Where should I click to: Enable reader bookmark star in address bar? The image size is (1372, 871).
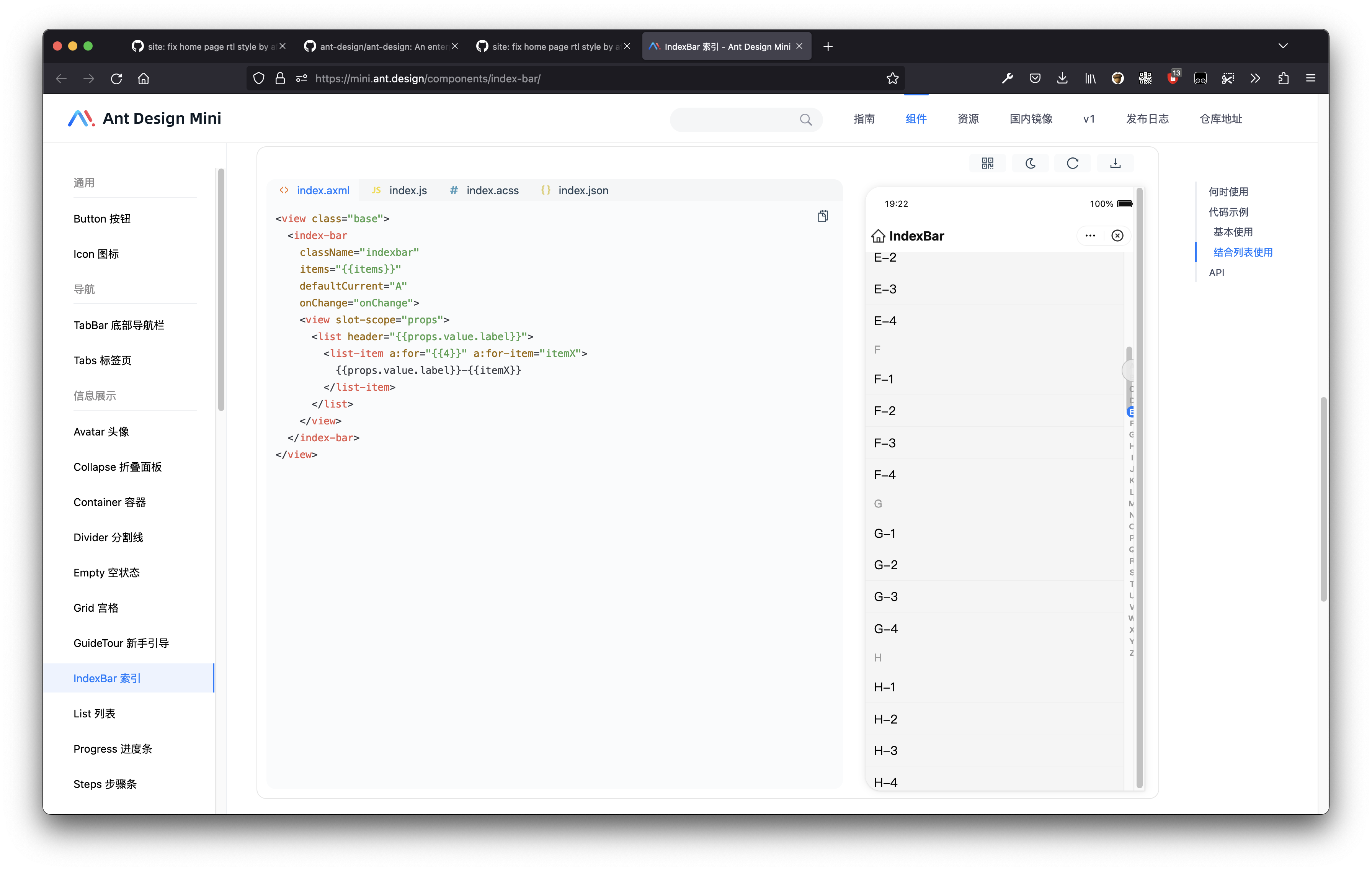892,78
